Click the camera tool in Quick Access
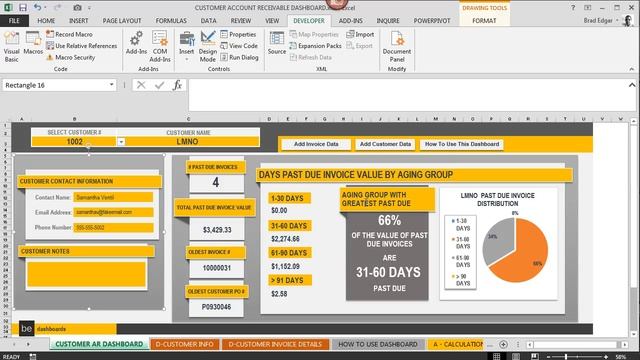 (x=77, y=7)
